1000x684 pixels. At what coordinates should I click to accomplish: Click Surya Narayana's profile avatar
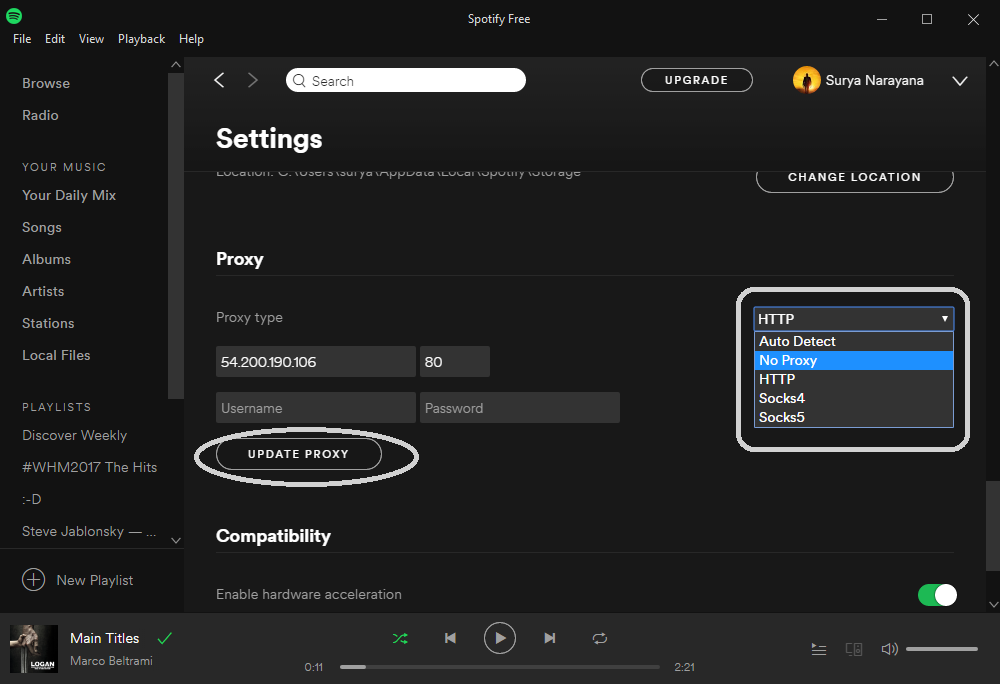(x=807, y=80)
